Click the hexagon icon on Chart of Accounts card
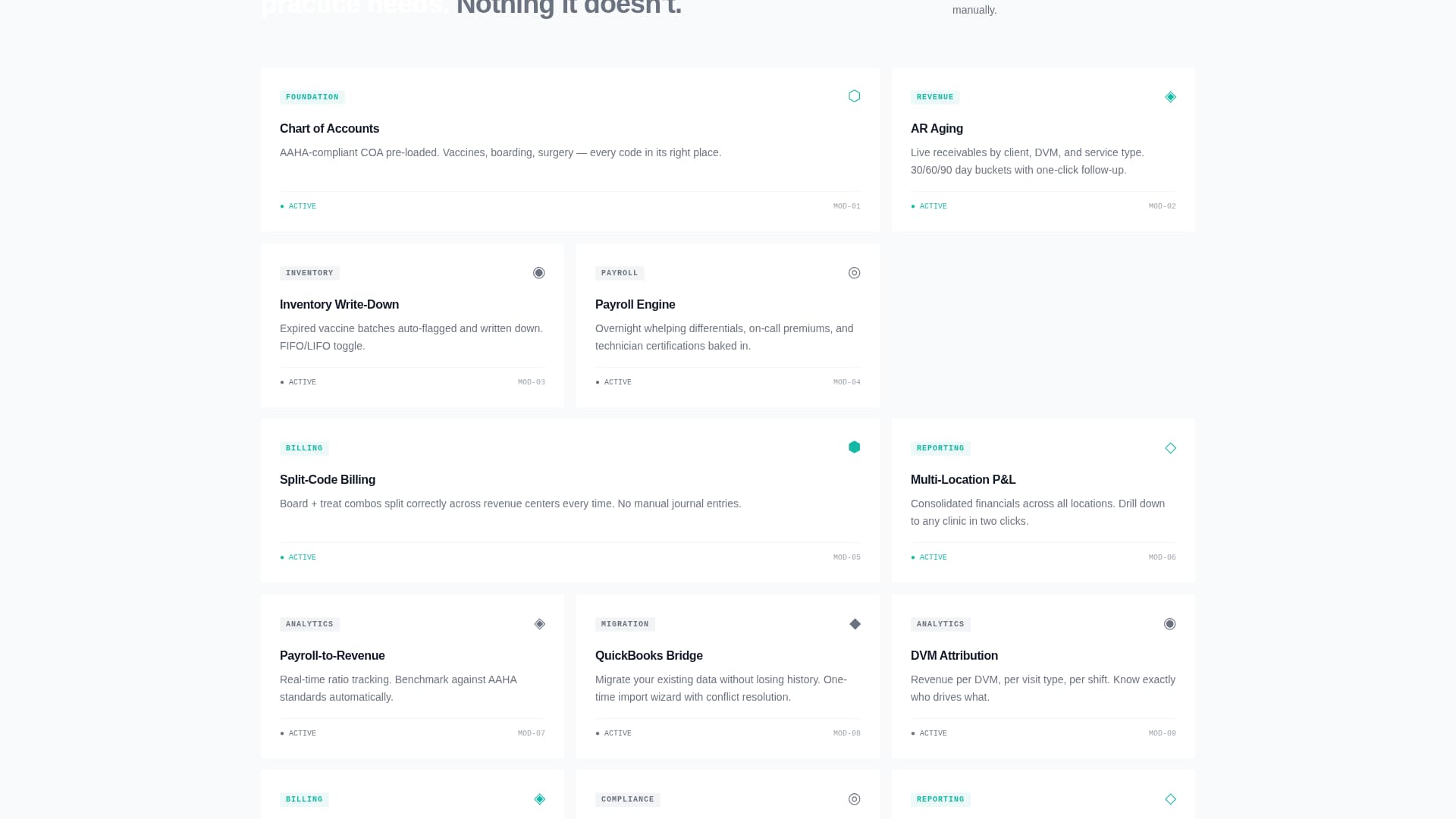The width and height of the screenshot is (1456, 819). pos(854,96)
